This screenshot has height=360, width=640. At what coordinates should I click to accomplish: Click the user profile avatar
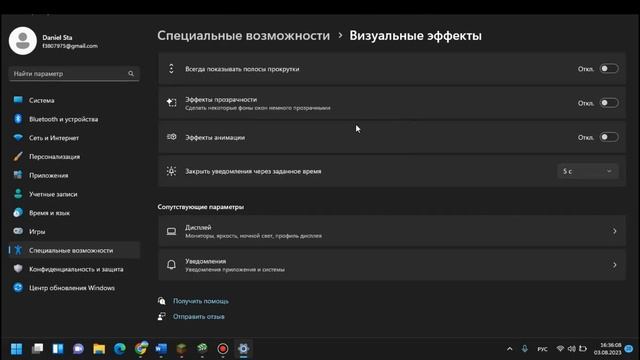point(23,41)
